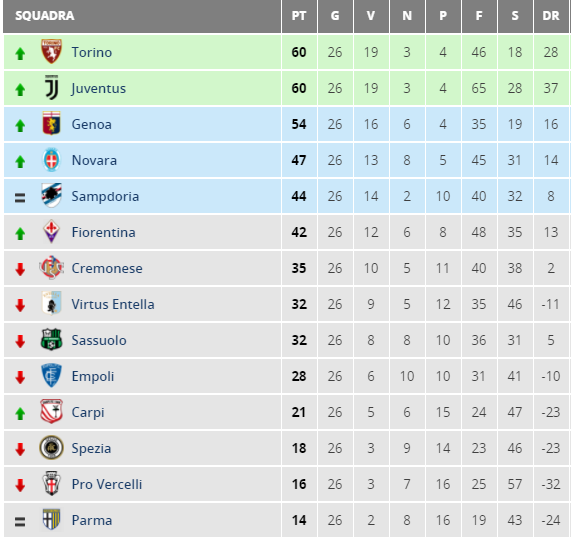Viewport: 571px width, 539px height.
Task: Sort by the PT column header
Action: coord(299,16)
